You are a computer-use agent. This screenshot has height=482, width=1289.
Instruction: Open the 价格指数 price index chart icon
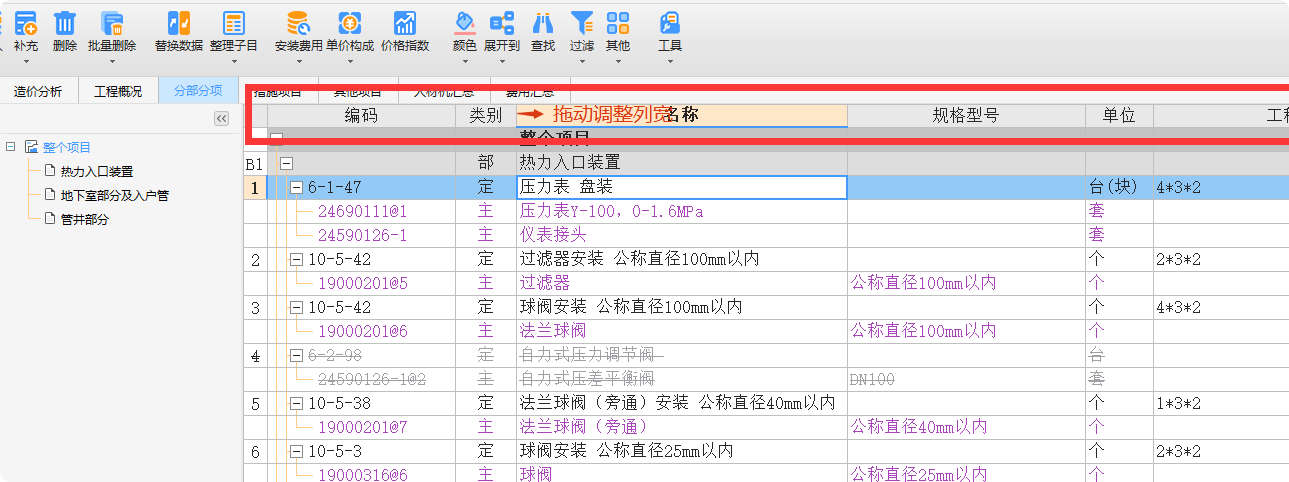coord(405,22)
